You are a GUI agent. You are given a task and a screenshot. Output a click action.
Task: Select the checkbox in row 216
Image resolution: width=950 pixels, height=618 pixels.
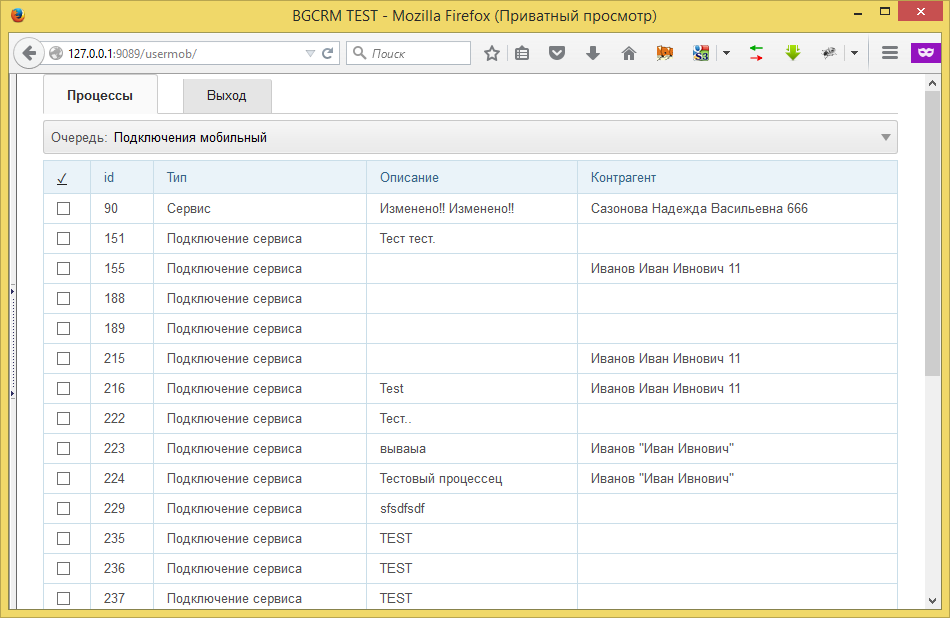64,388
